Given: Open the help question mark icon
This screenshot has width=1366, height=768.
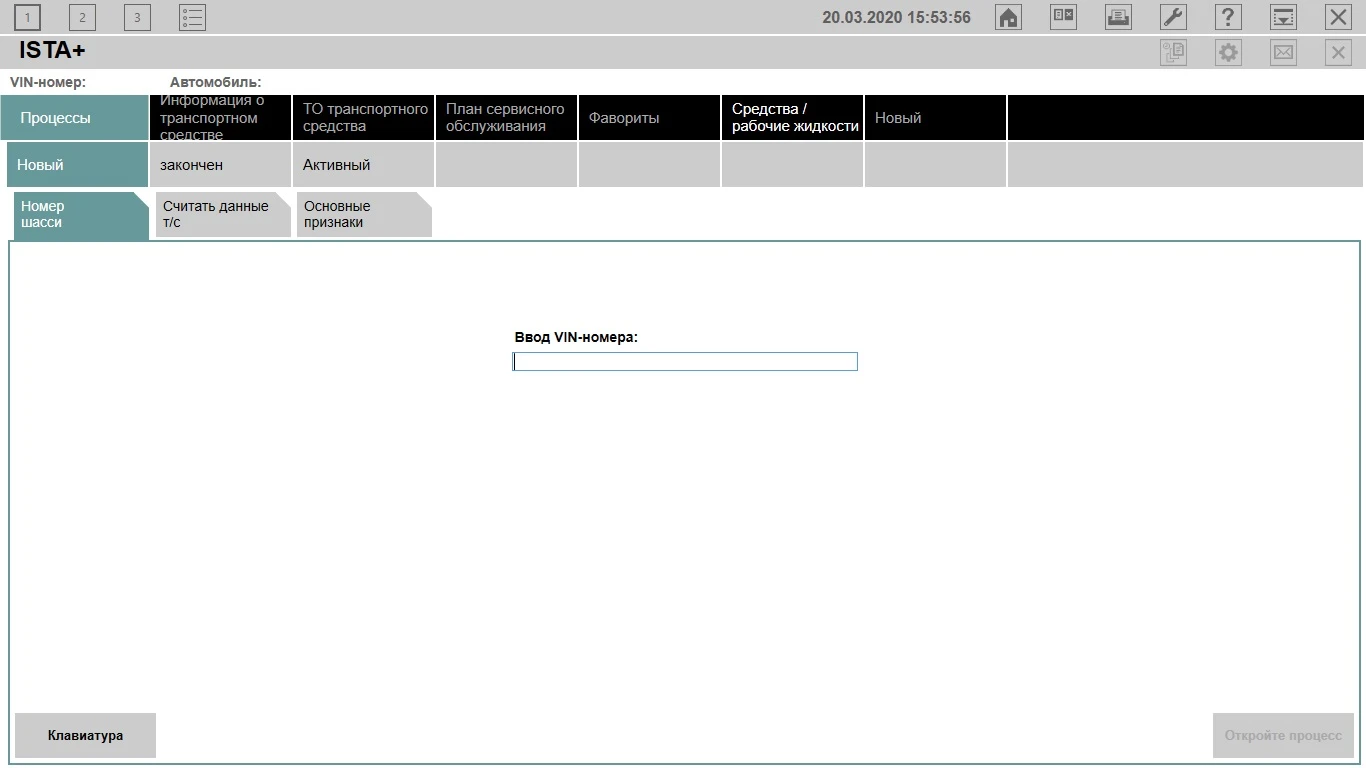Looking at the screenshot, I should (x=1228, y=17).
